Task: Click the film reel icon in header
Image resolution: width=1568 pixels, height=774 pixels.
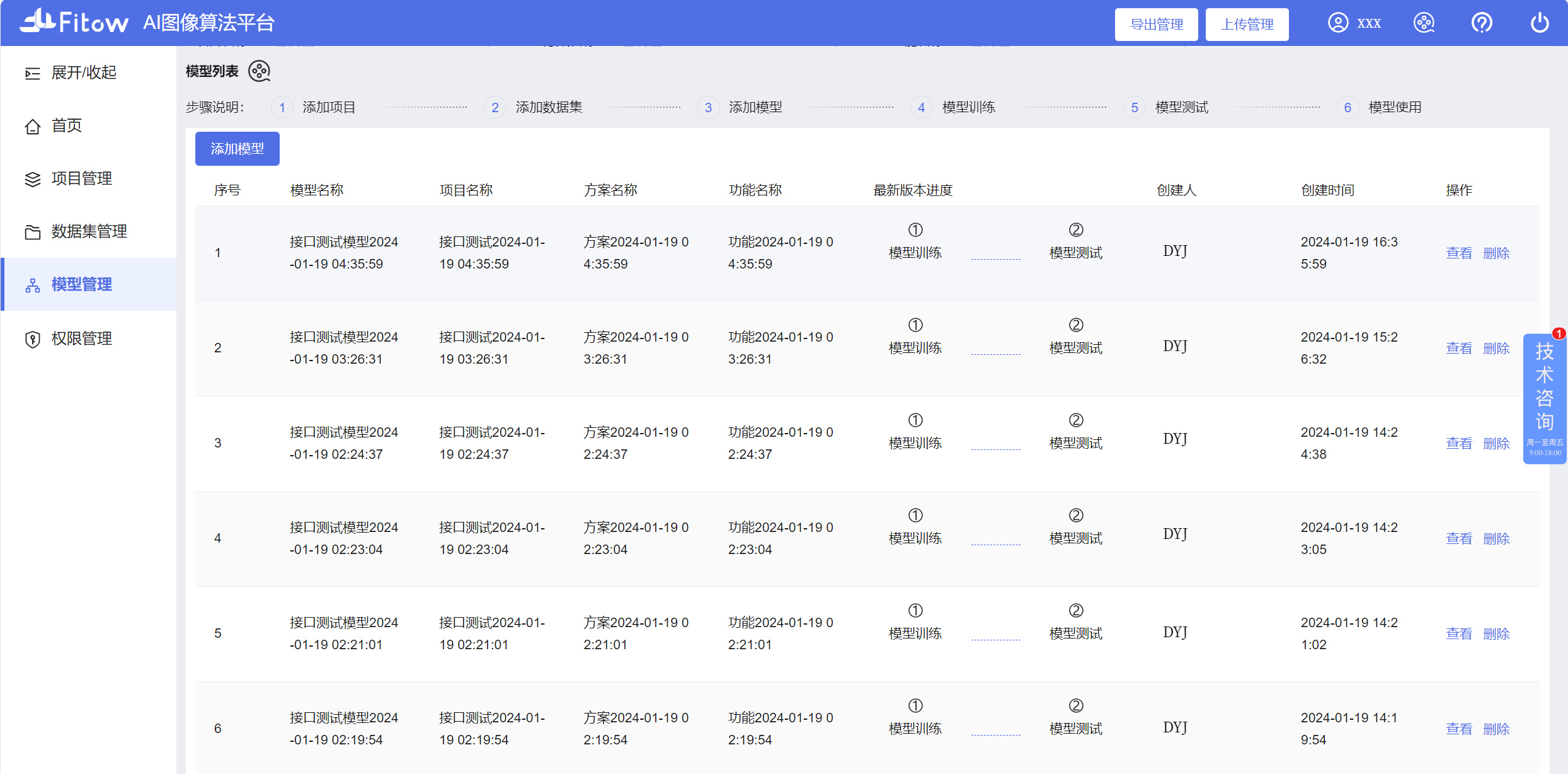Action: [1424, 23]
